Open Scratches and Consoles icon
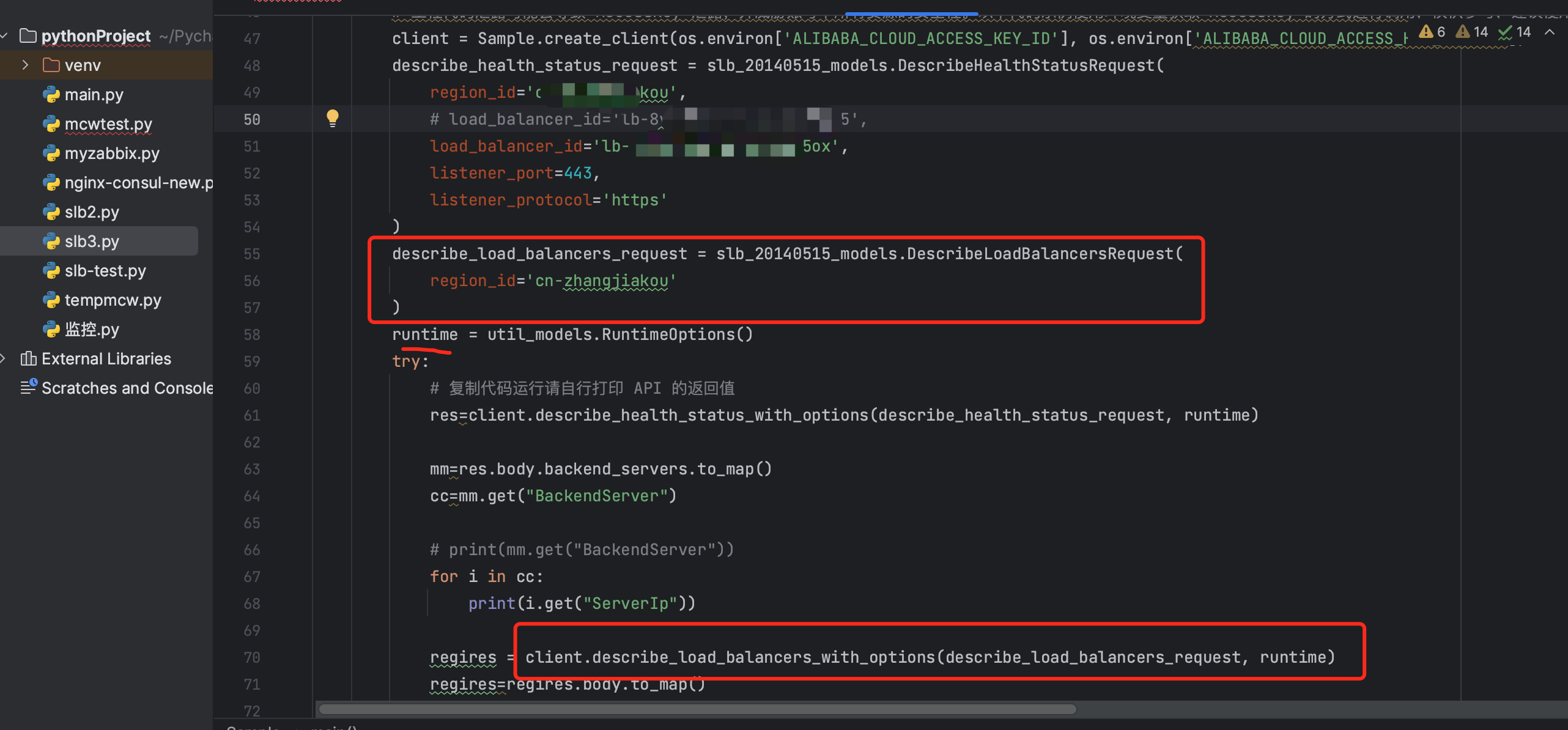 pyautogui.click(x=28, y=388)
